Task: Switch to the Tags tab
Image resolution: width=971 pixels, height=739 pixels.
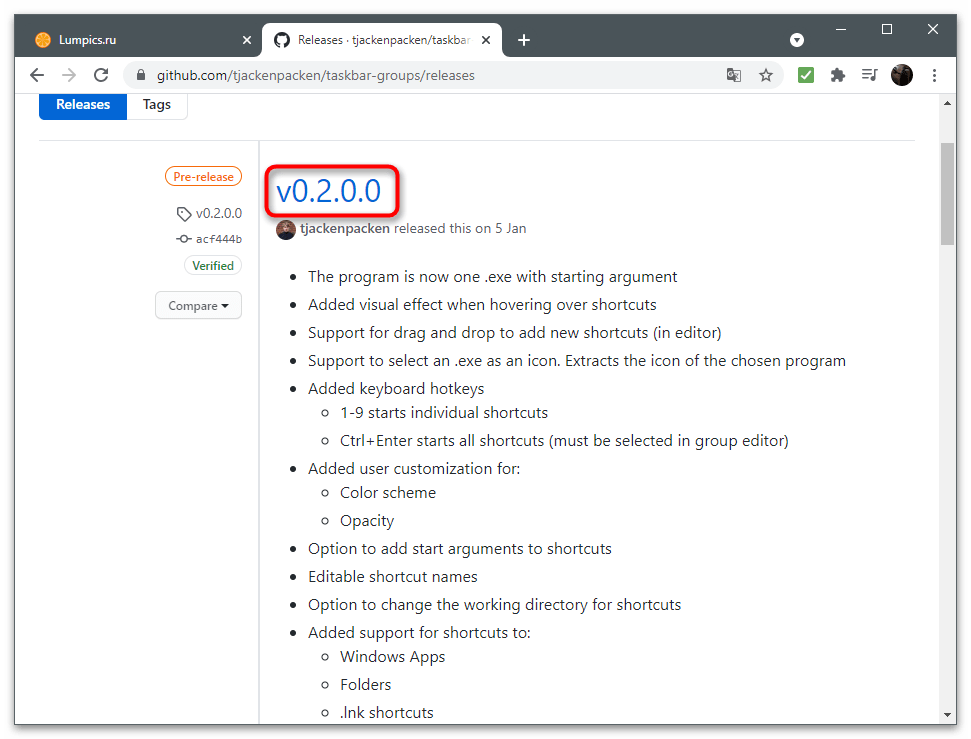Action: pyautogui.click(x=157, y=105)
